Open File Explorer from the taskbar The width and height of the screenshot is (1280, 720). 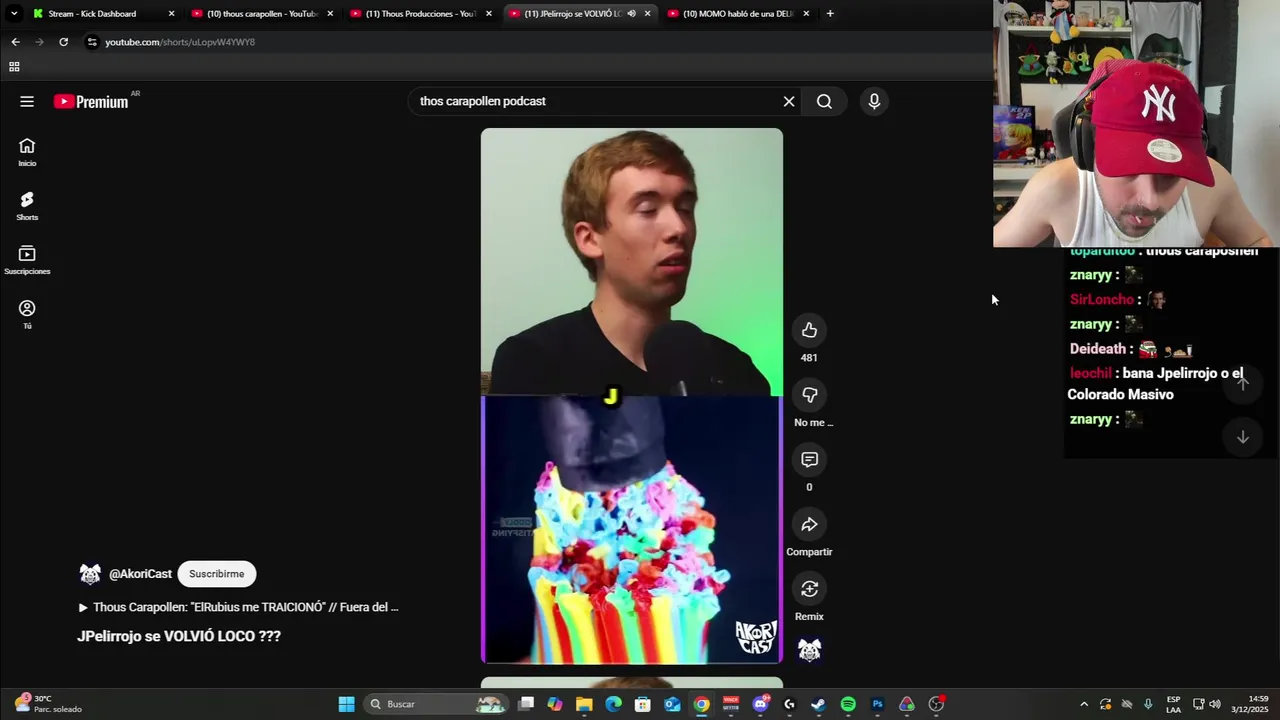(x=584, y=704)
